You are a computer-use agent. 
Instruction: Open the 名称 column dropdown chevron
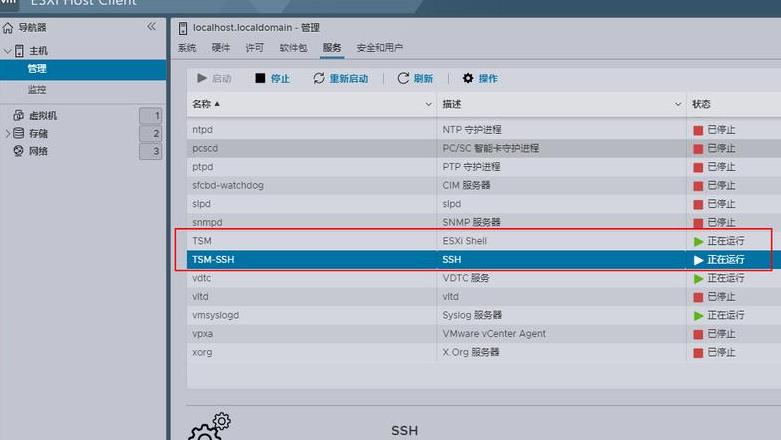(428, 105)
